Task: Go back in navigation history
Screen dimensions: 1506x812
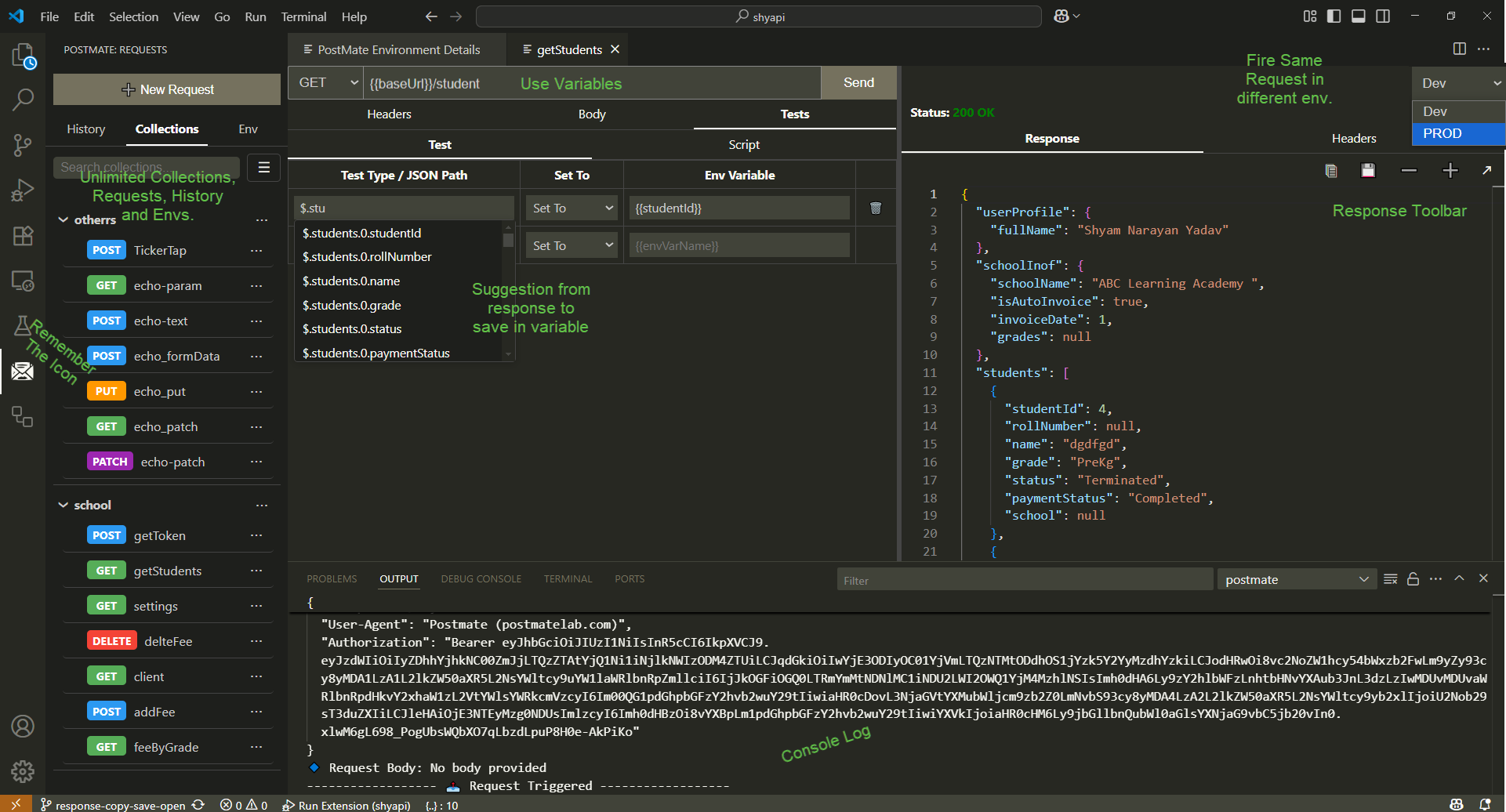Action: [431, 16]
